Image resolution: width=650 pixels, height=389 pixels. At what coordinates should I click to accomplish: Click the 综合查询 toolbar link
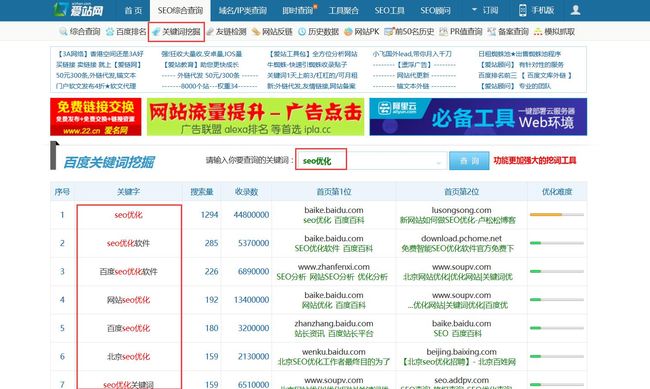coord(85,32)
